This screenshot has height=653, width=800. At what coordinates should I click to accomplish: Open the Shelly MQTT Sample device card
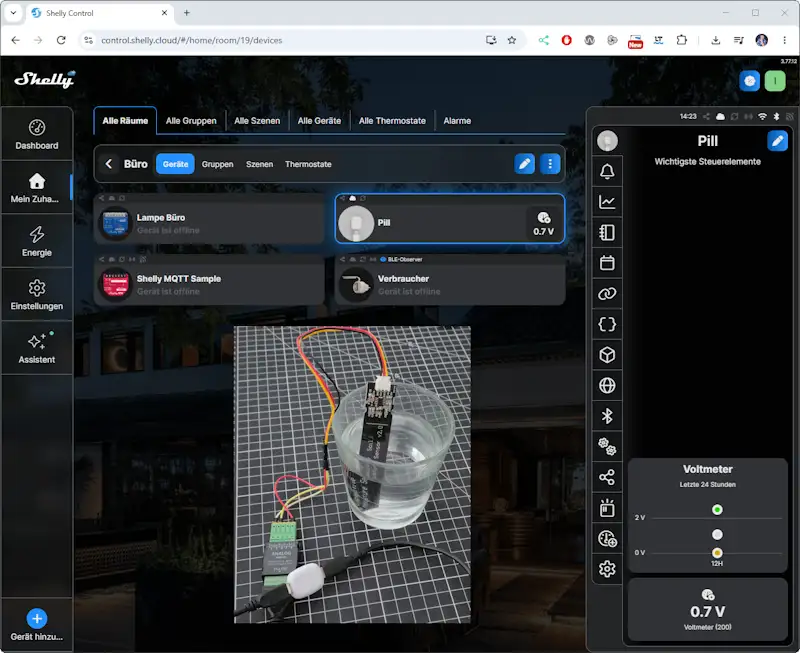[x=209, y=280]
